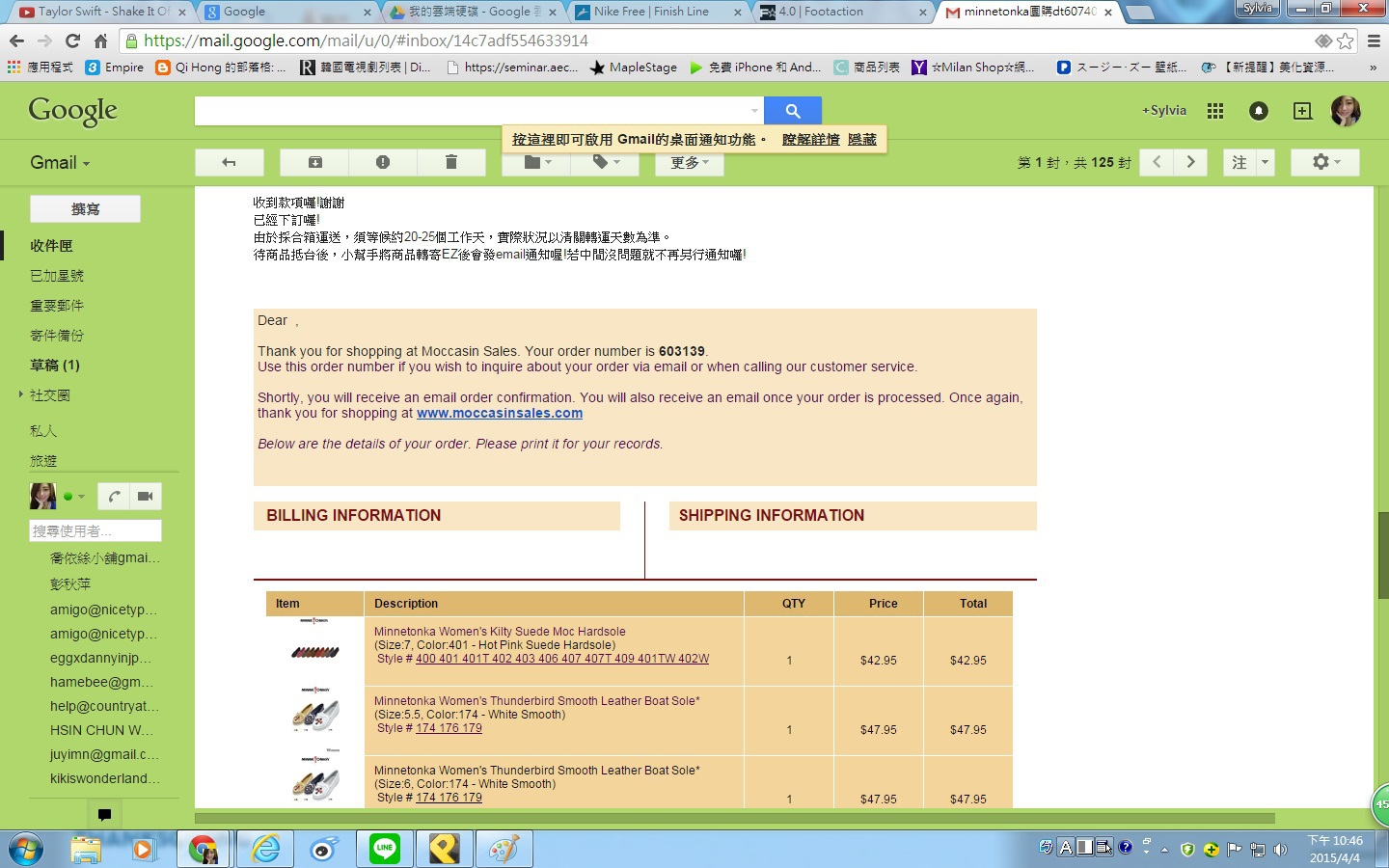This screenshot has width=1389, height=868.
Task: Click the Windows Start button
Action: [25, 850]
